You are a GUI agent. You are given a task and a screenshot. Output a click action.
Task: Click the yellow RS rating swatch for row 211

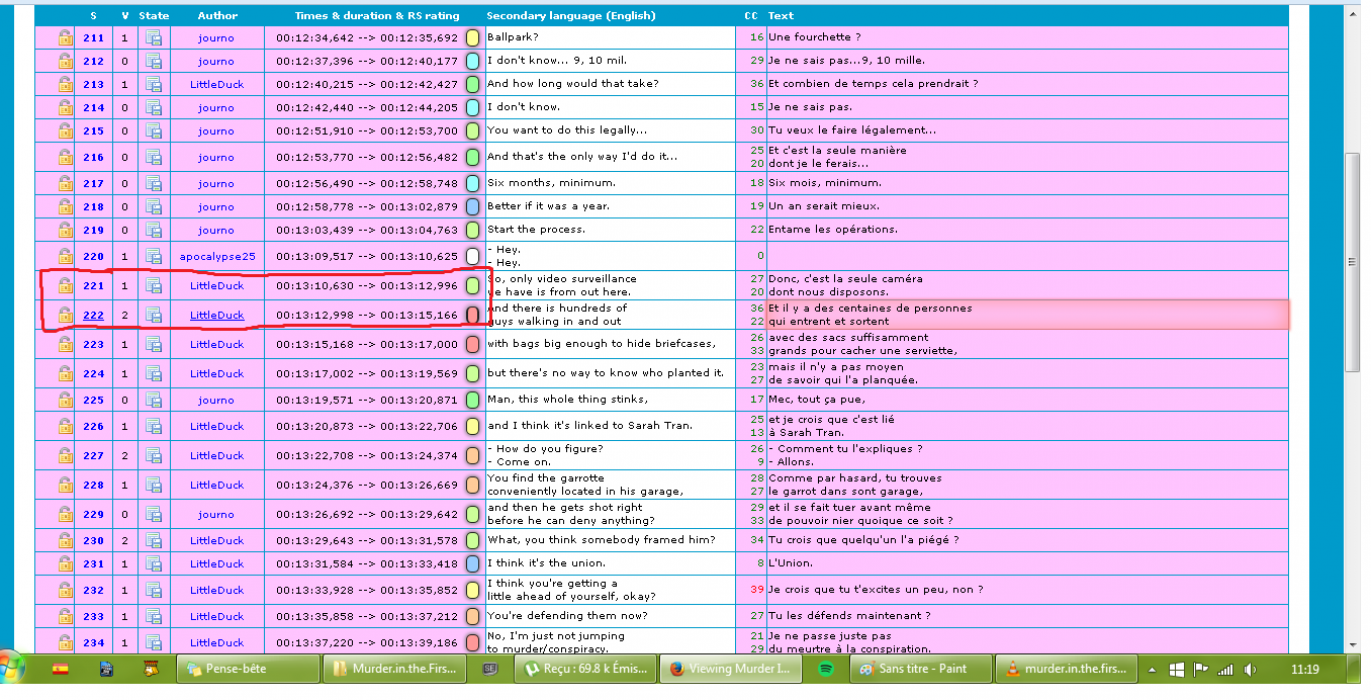[x=473, y=38]
